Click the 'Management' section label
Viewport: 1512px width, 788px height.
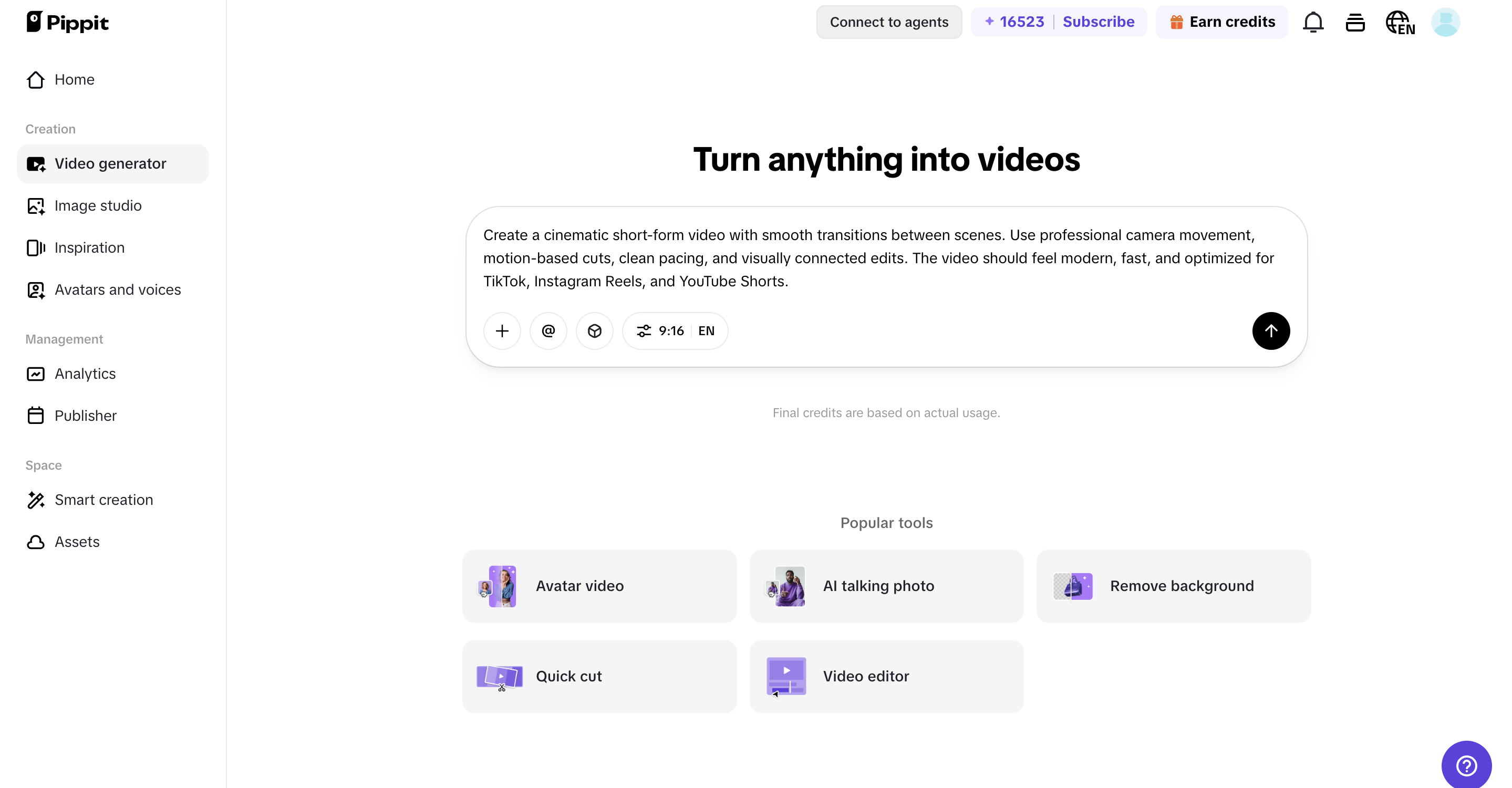pyautogui.click(x=64, y=339)
